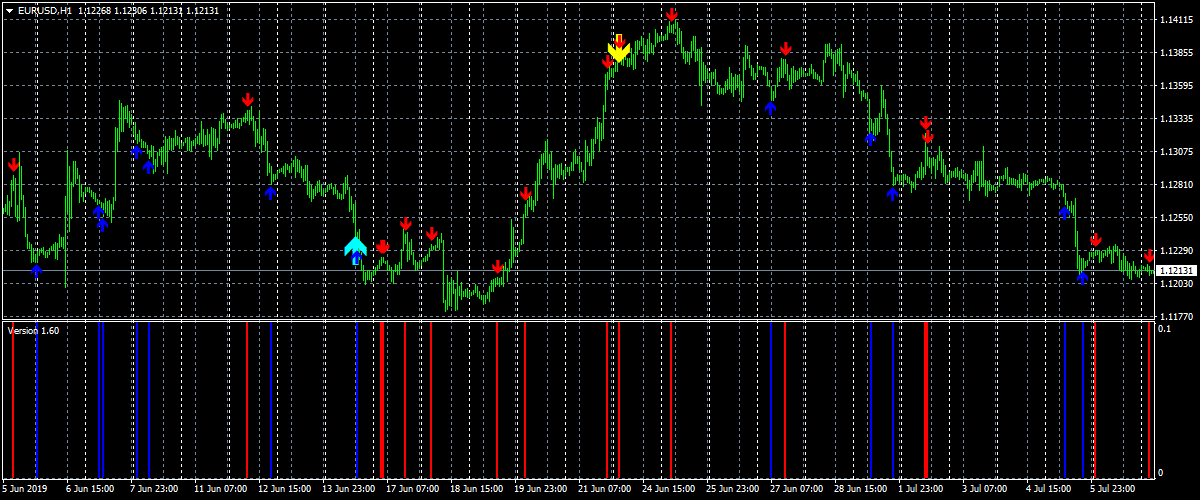Click the EURUSD,H1 symbol label

pyautogui.click(x=45, y=10)
